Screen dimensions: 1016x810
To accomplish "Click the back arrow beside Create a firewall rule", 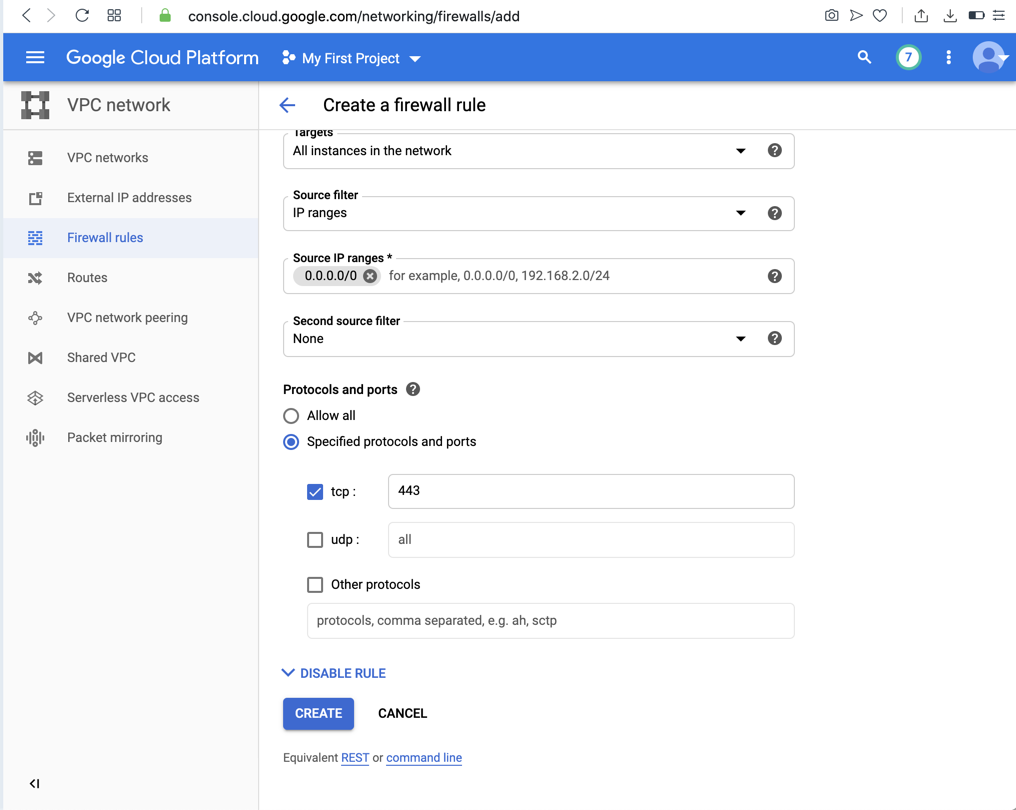I will click(x=288, y=105).
